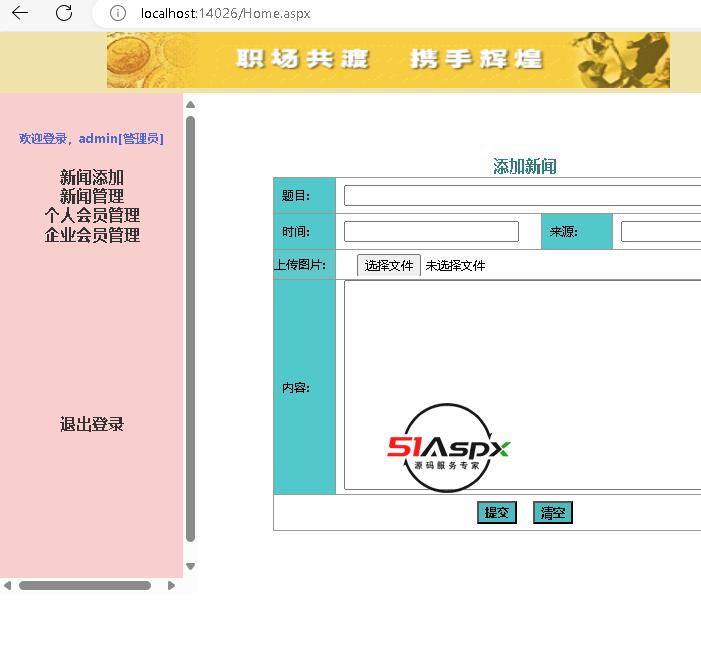
Task: Go back with the browser back arrow
Action: (x=20, y=13)
